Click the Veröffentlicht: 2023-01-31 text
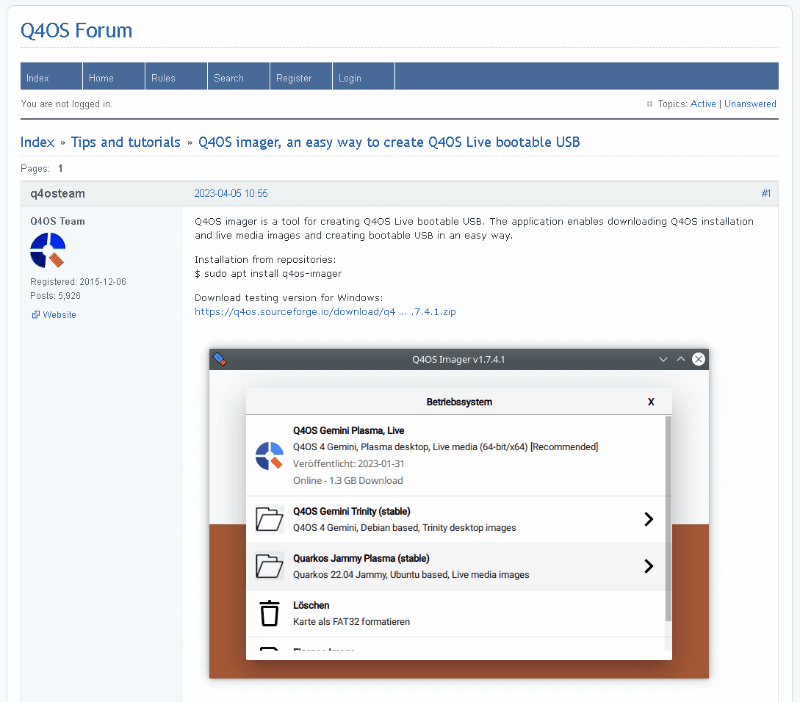Image resolution: width=800 pixels, height=702 pixels. [x=348, y=463]
